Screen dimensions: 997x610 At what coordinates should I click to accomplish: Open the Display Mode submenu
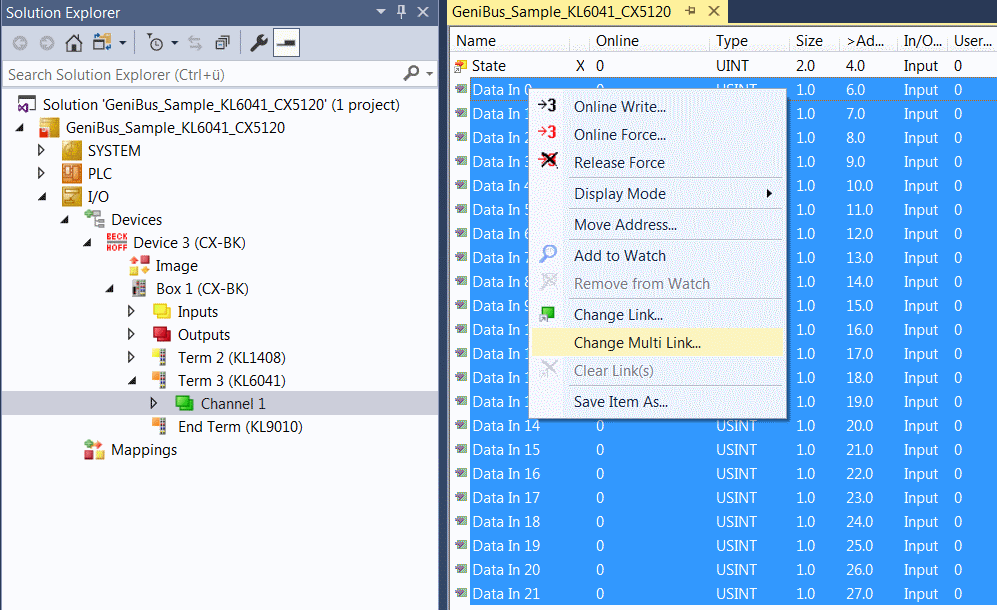657,194
